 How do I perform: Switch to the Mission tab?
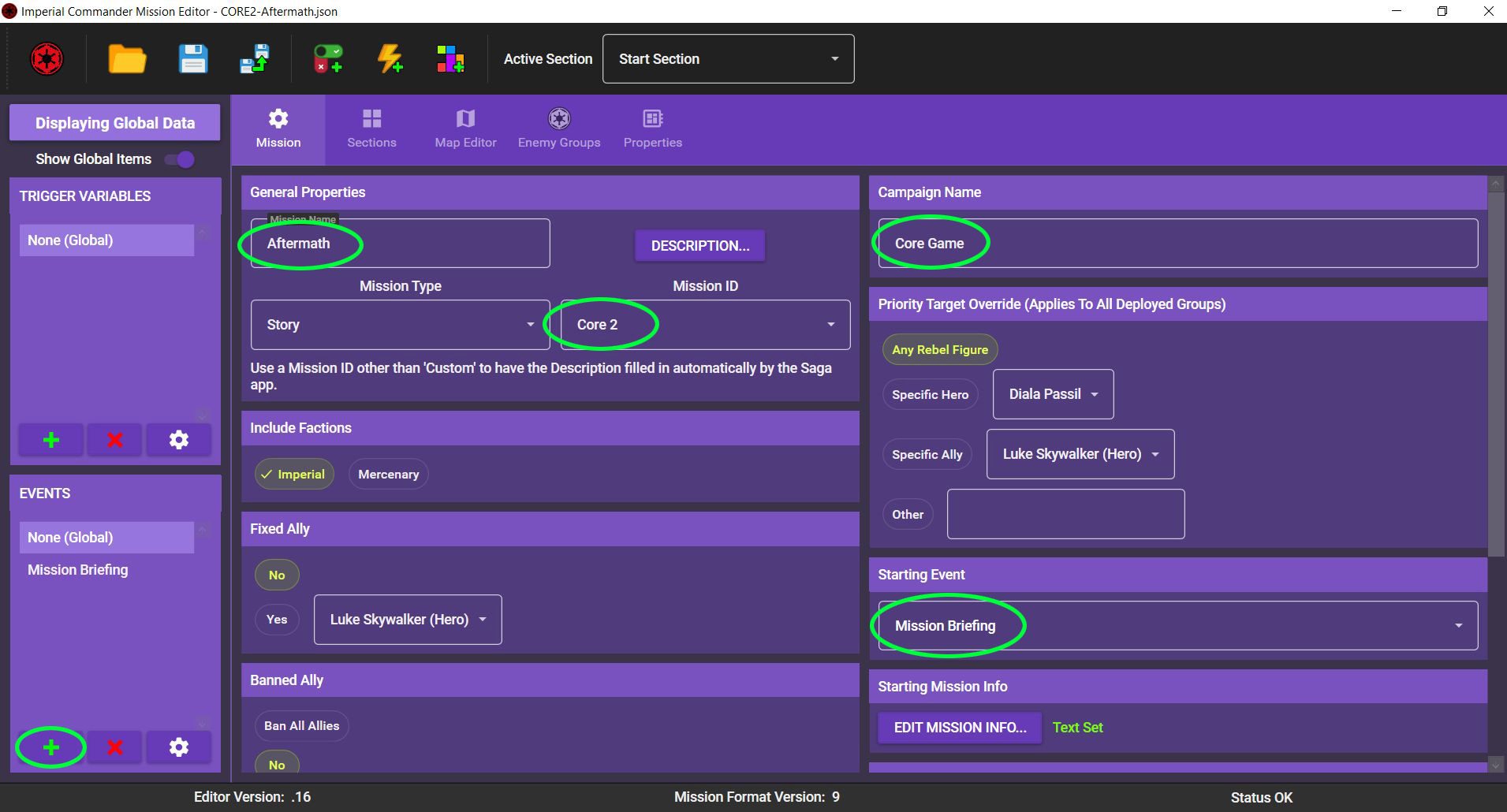coord(278,129)
